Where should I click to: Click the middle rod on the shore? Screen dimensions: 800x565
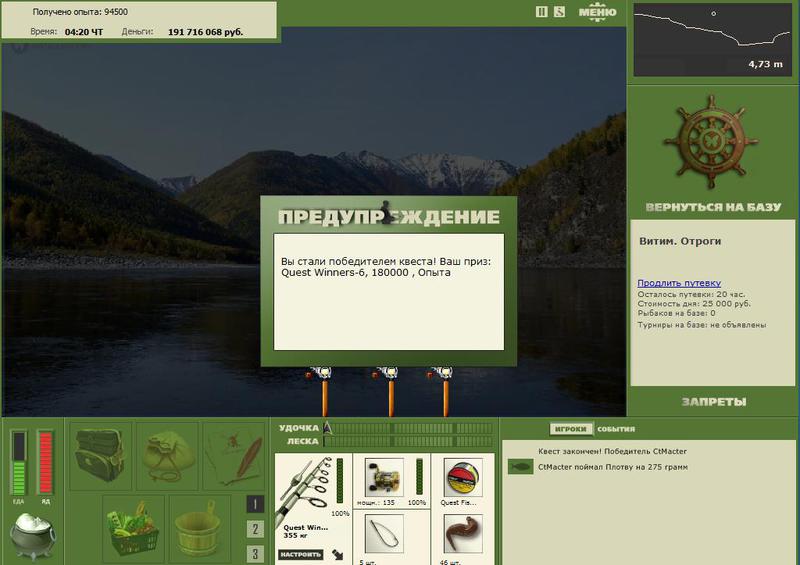pyautogui.click(x=390, y=390)
